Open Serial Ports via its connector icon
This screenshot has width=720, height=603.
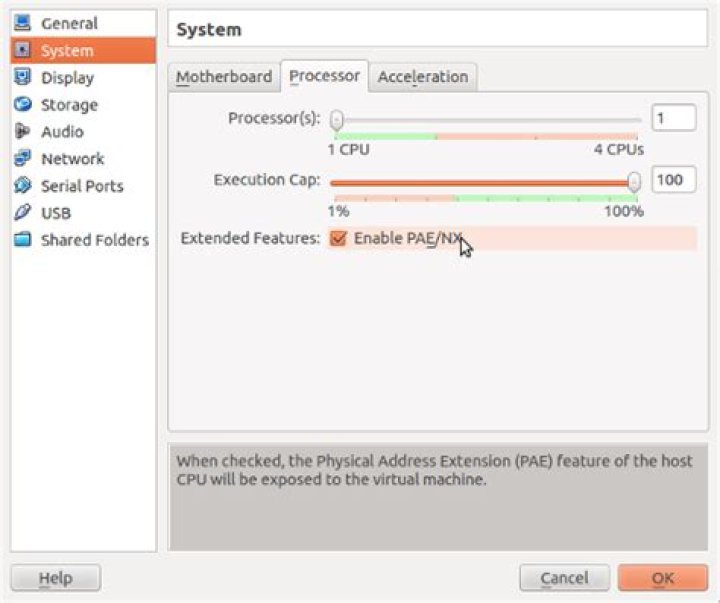click(x=22, y=186)
